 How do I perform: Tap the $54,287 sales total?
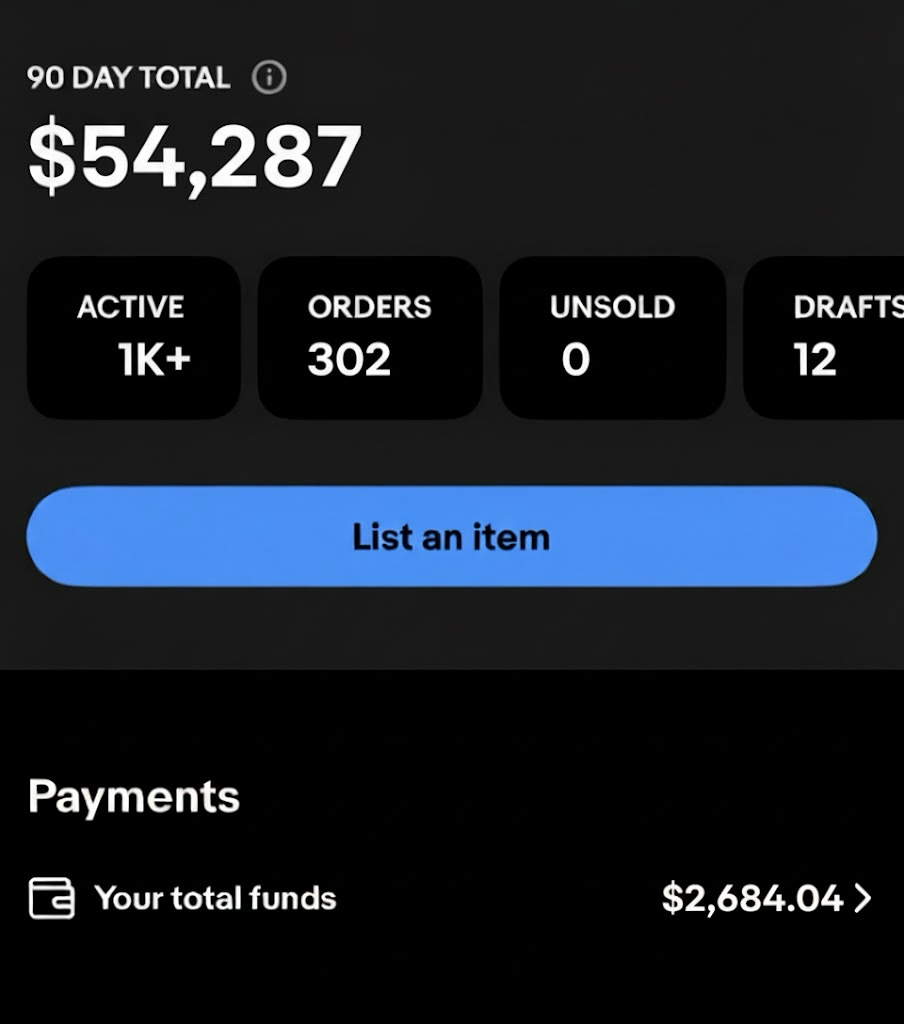coord(195,157)
